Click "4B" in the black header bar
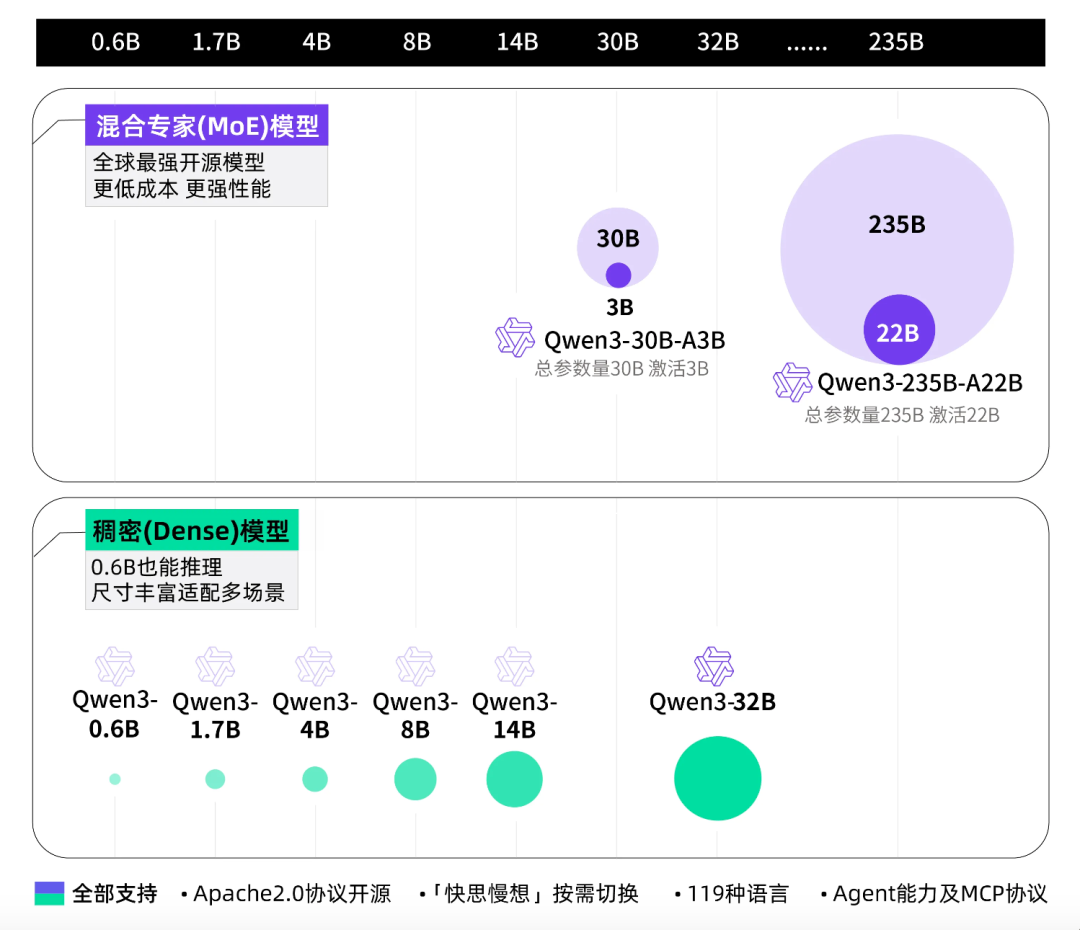 (x=317, y=42)
